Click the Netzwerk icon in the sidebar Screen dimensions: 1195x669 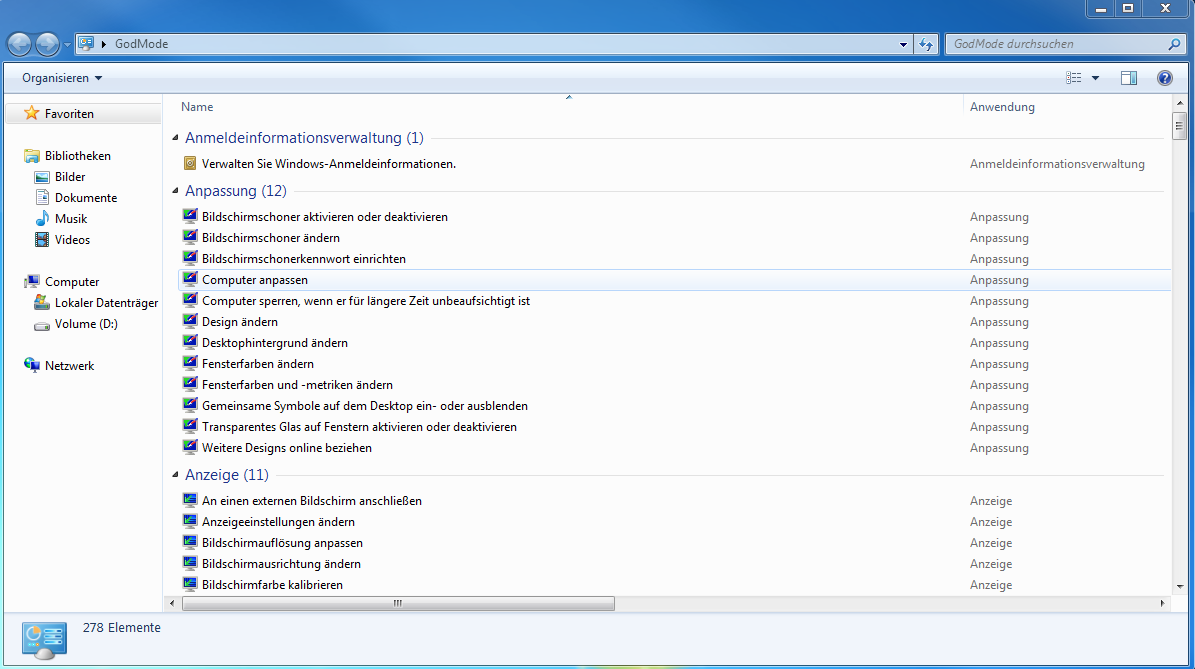click(x=31, y=365)
